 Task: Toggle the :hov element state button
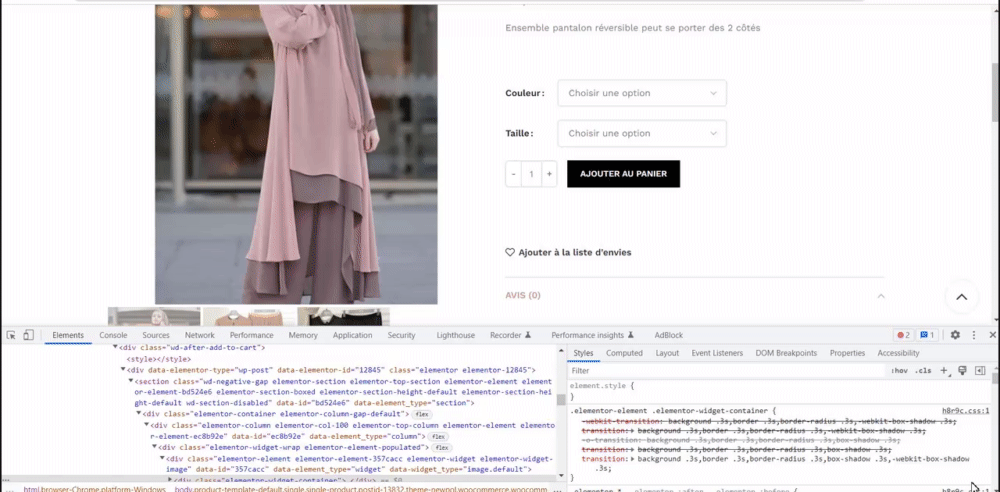(899, 371)
